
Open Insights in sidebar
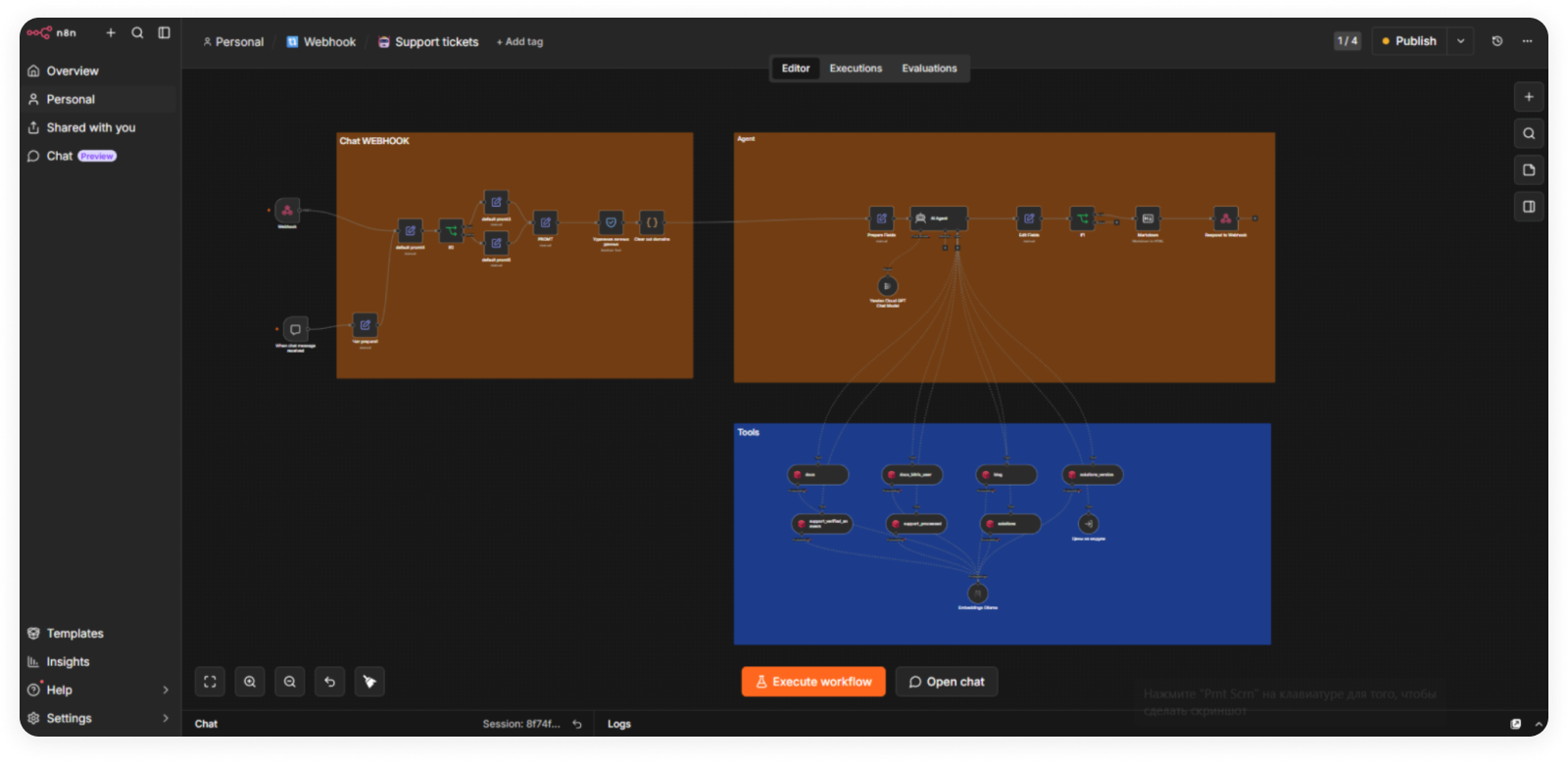(99, 662)
